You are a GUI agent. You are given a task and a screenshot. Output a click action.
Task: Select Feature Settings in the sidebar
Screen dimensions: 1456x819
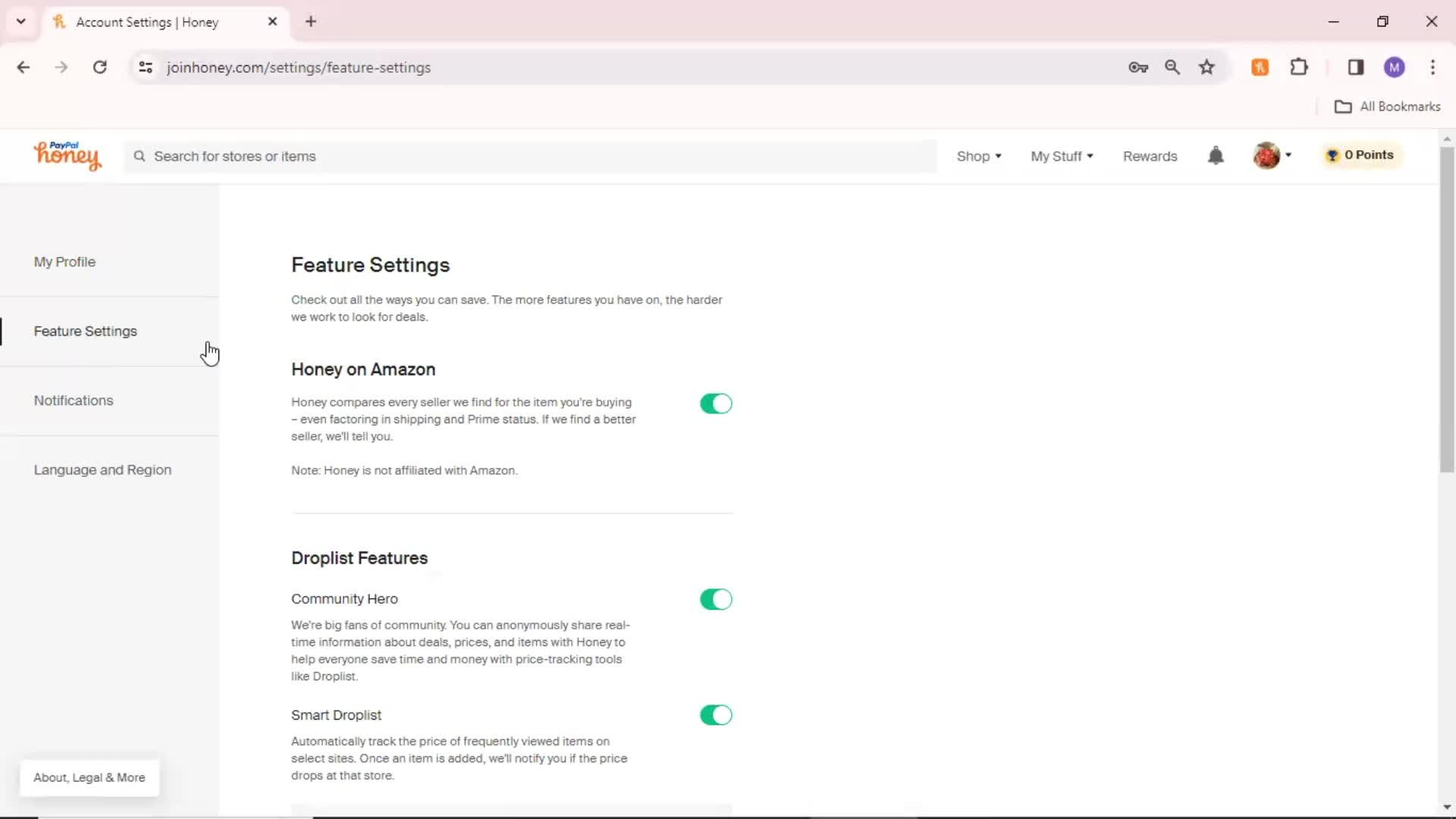pos(85,331)
